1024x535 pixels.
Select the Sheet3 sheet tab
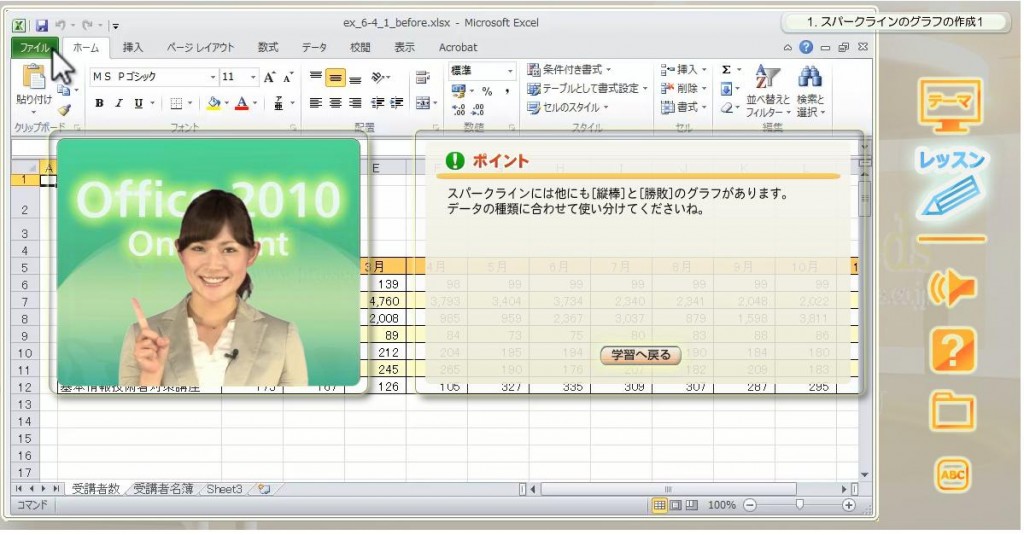(224, 489)
